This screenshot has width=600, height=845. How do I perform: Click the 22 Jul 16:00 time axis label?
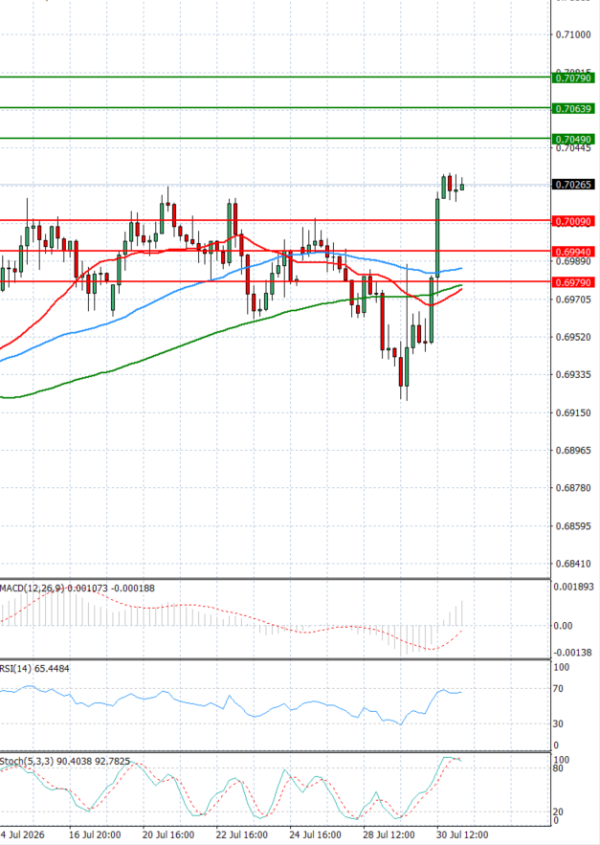click(x=242, y=835)
